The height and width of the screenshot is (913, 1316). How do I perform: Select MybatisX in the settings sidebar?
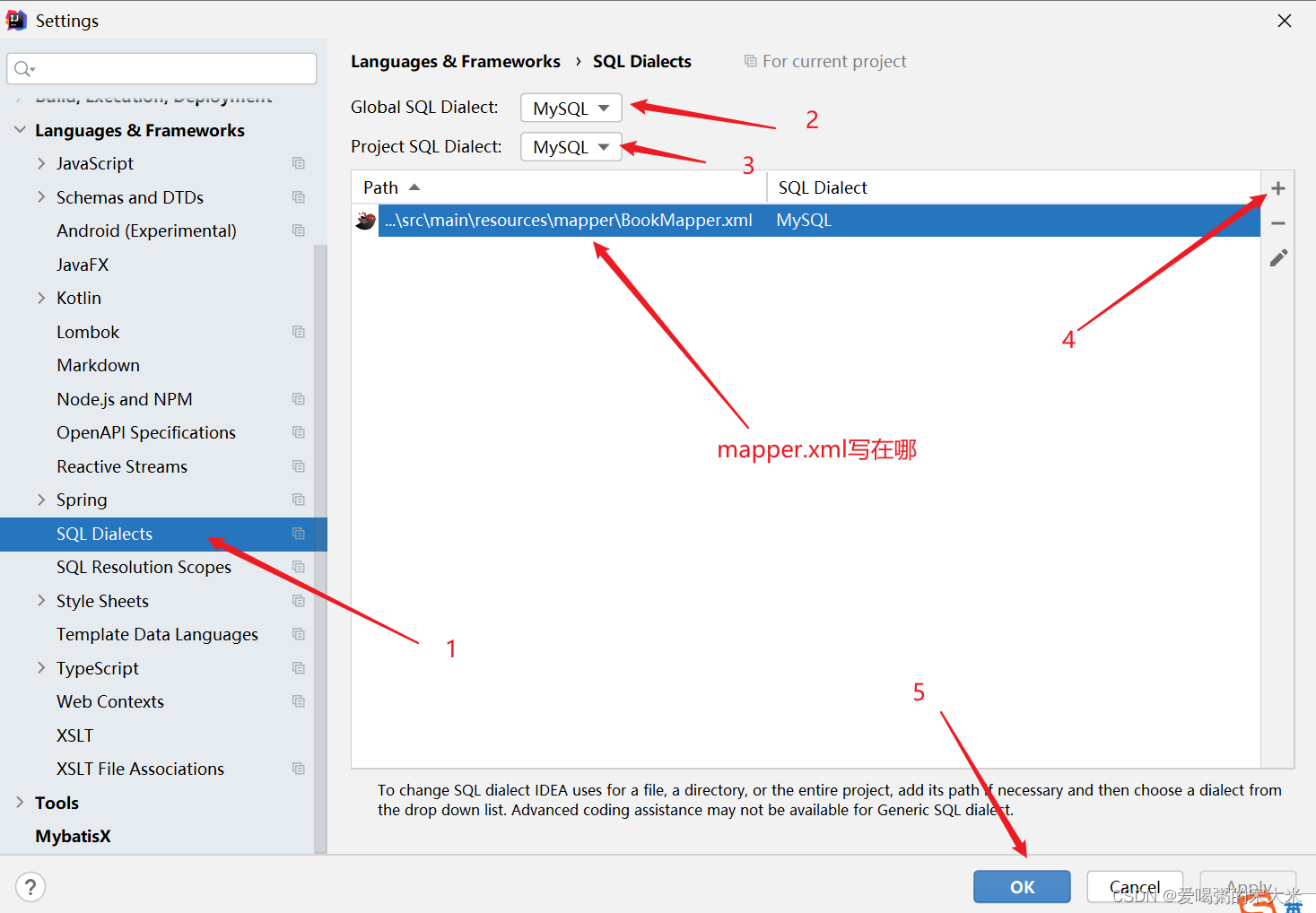coord(73,836)
